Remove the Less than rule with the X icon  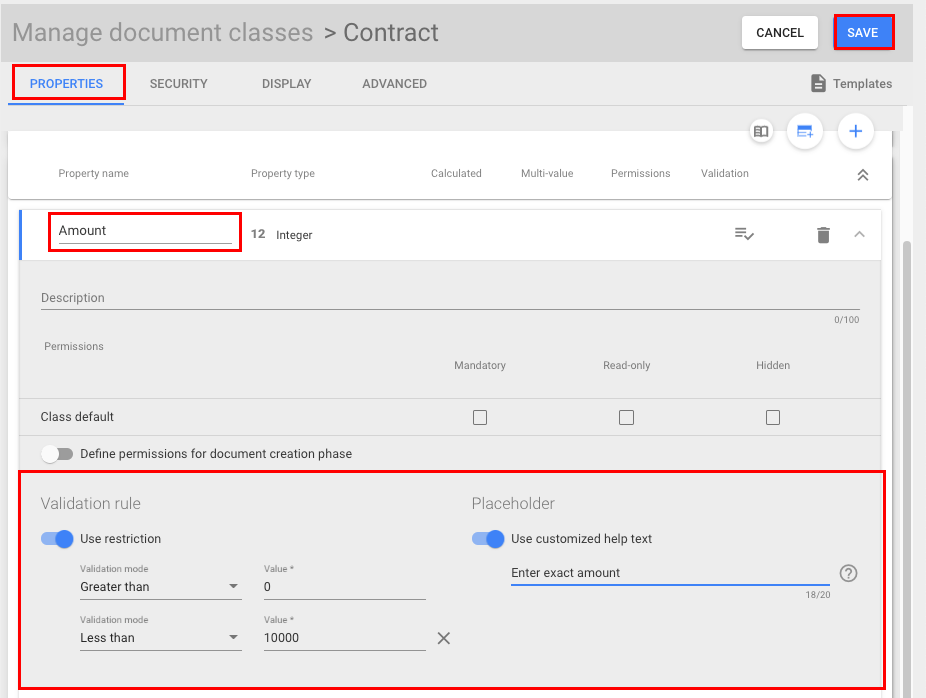(x=443, y=637)
